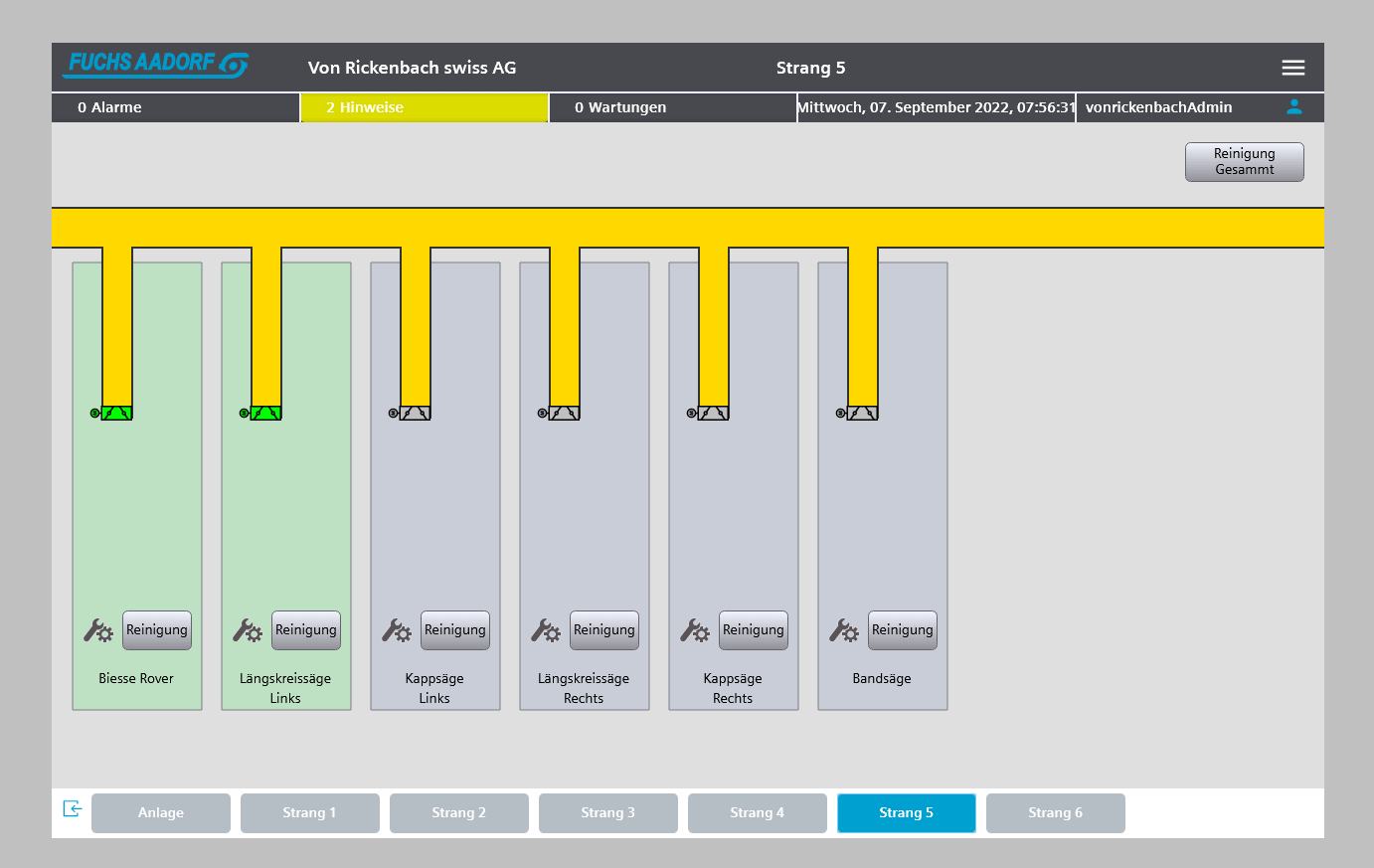
Task: Open wrench-gear icon for Längskreissäge Rechts
Action: (x=546, y=630)
